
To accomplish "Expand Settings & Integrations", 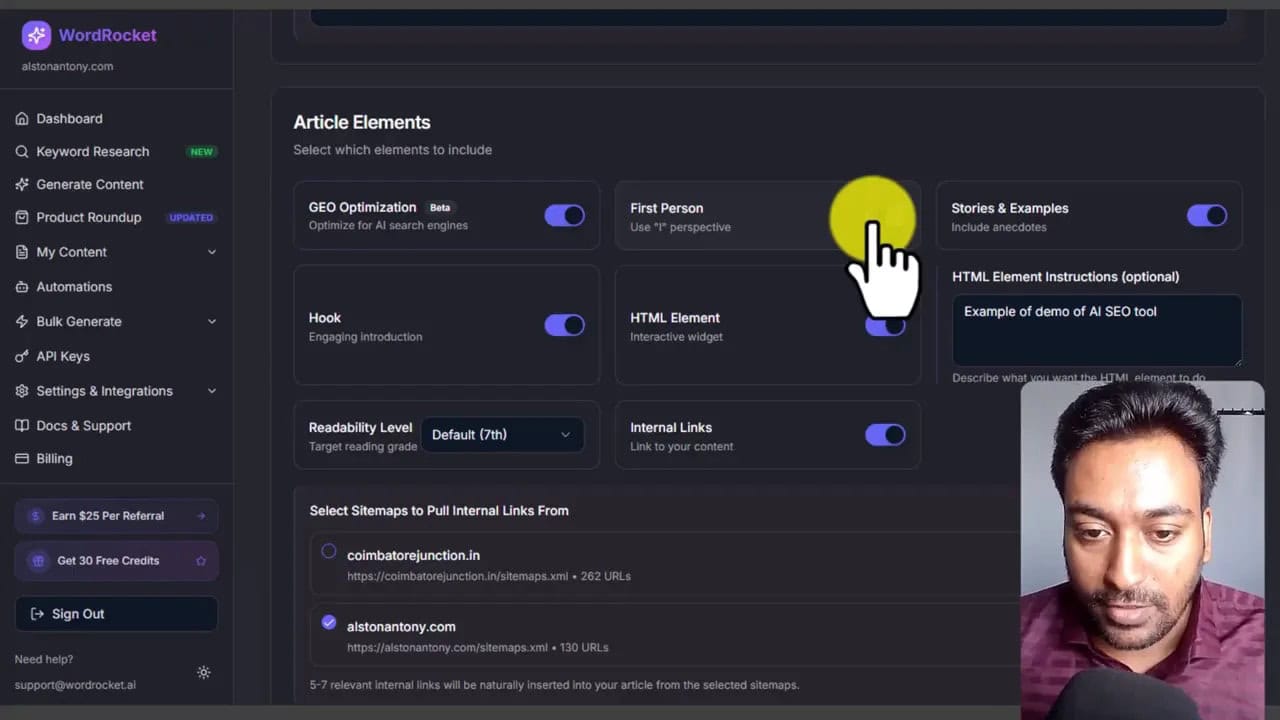I will tap(103, 391).
